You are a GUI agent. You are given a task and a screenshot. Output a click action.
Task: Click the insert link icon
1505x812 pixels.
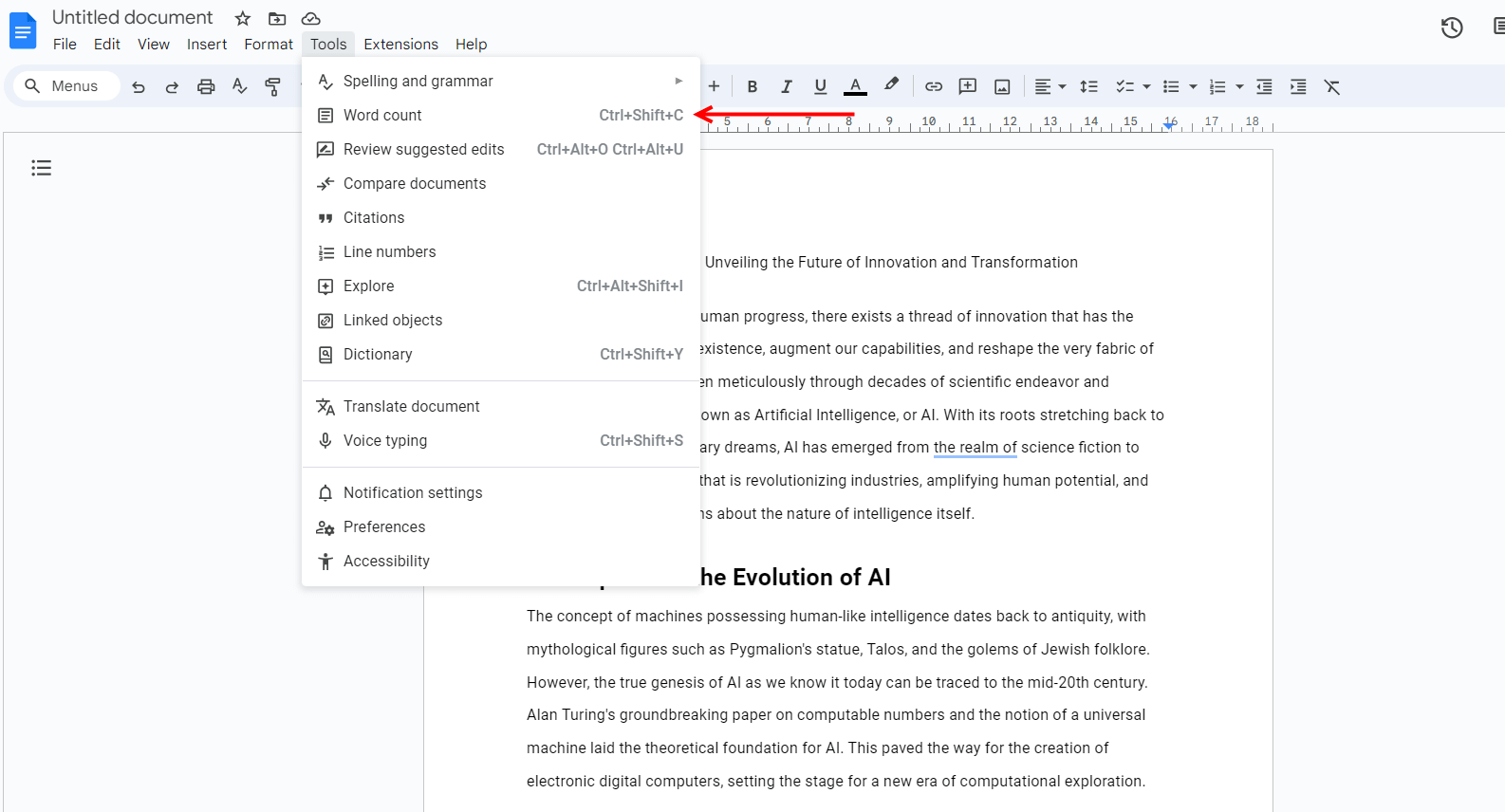coord(934,86)
